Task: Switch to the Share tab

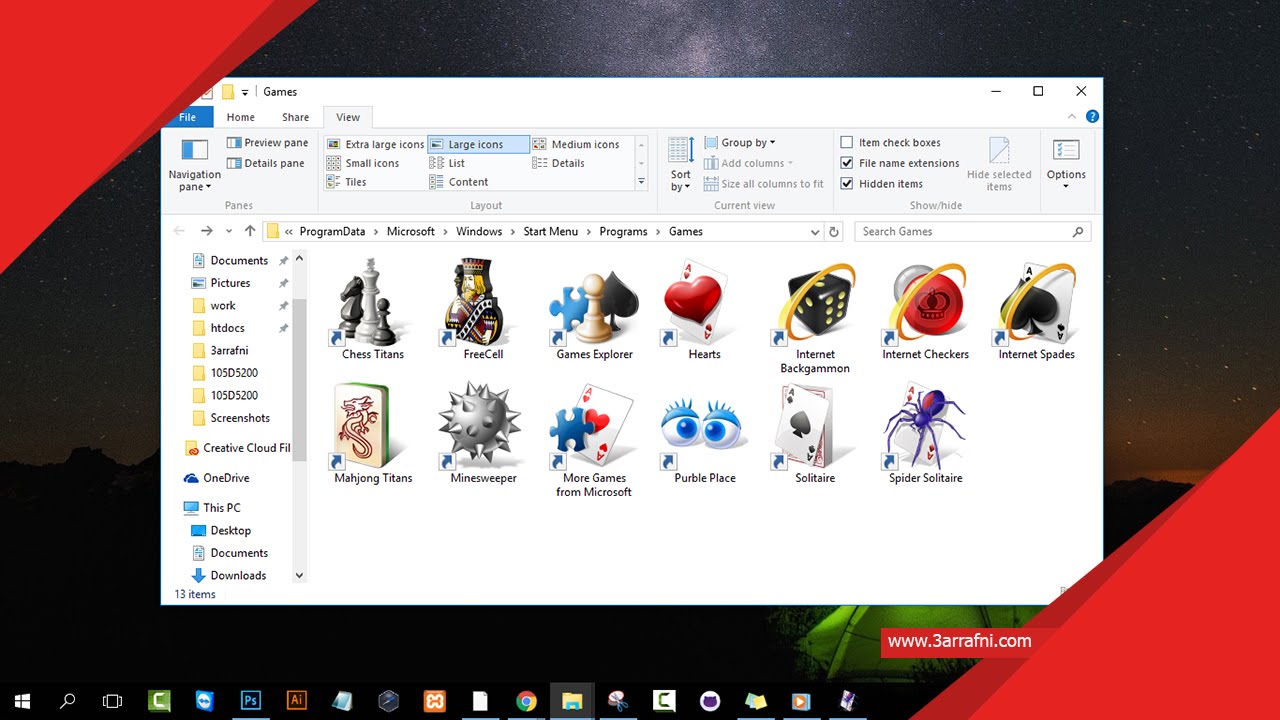Action: 295,117
